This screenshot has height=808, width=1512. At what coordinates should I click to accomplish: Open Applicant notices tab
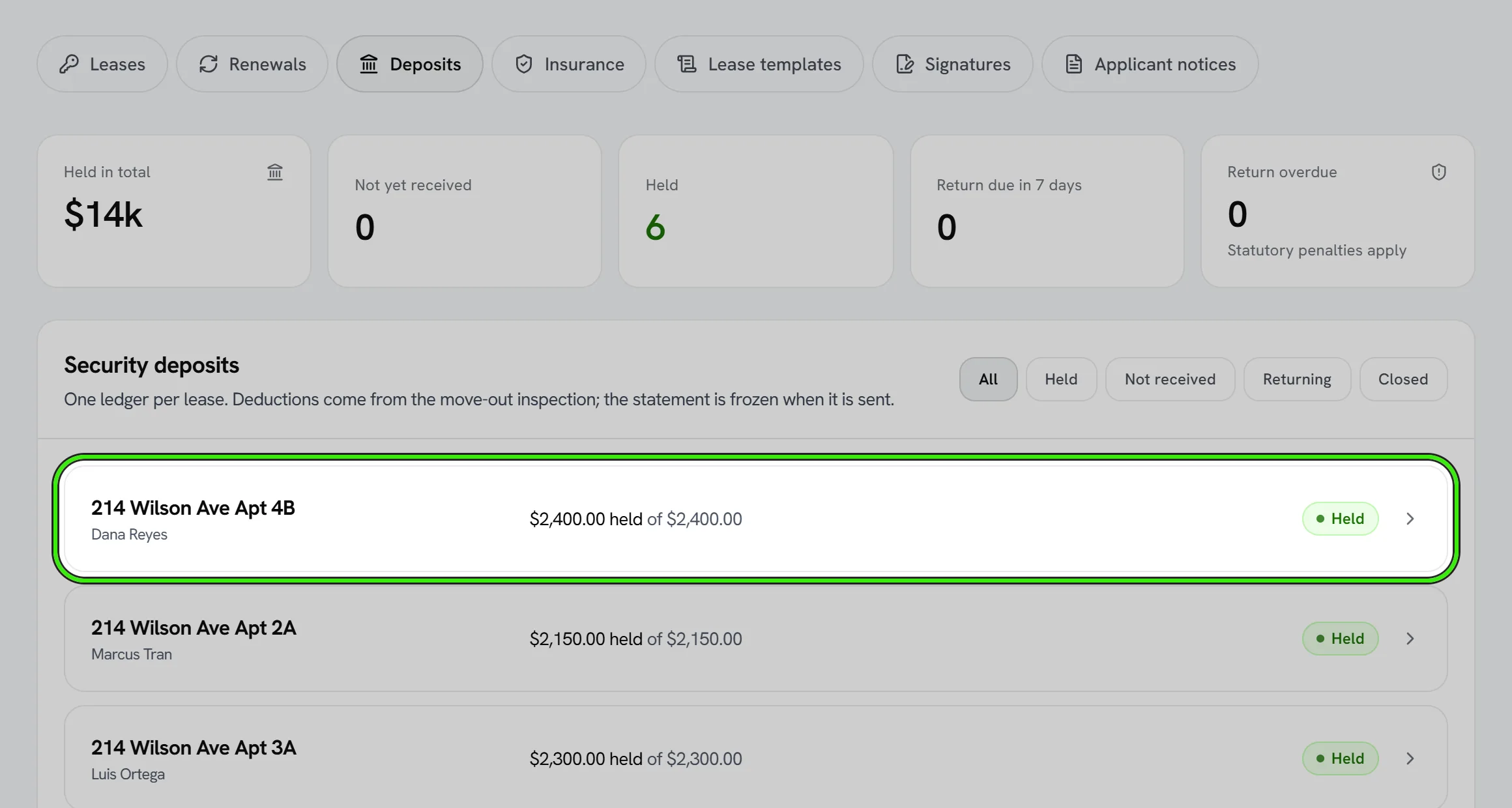tap(1150, 64)
